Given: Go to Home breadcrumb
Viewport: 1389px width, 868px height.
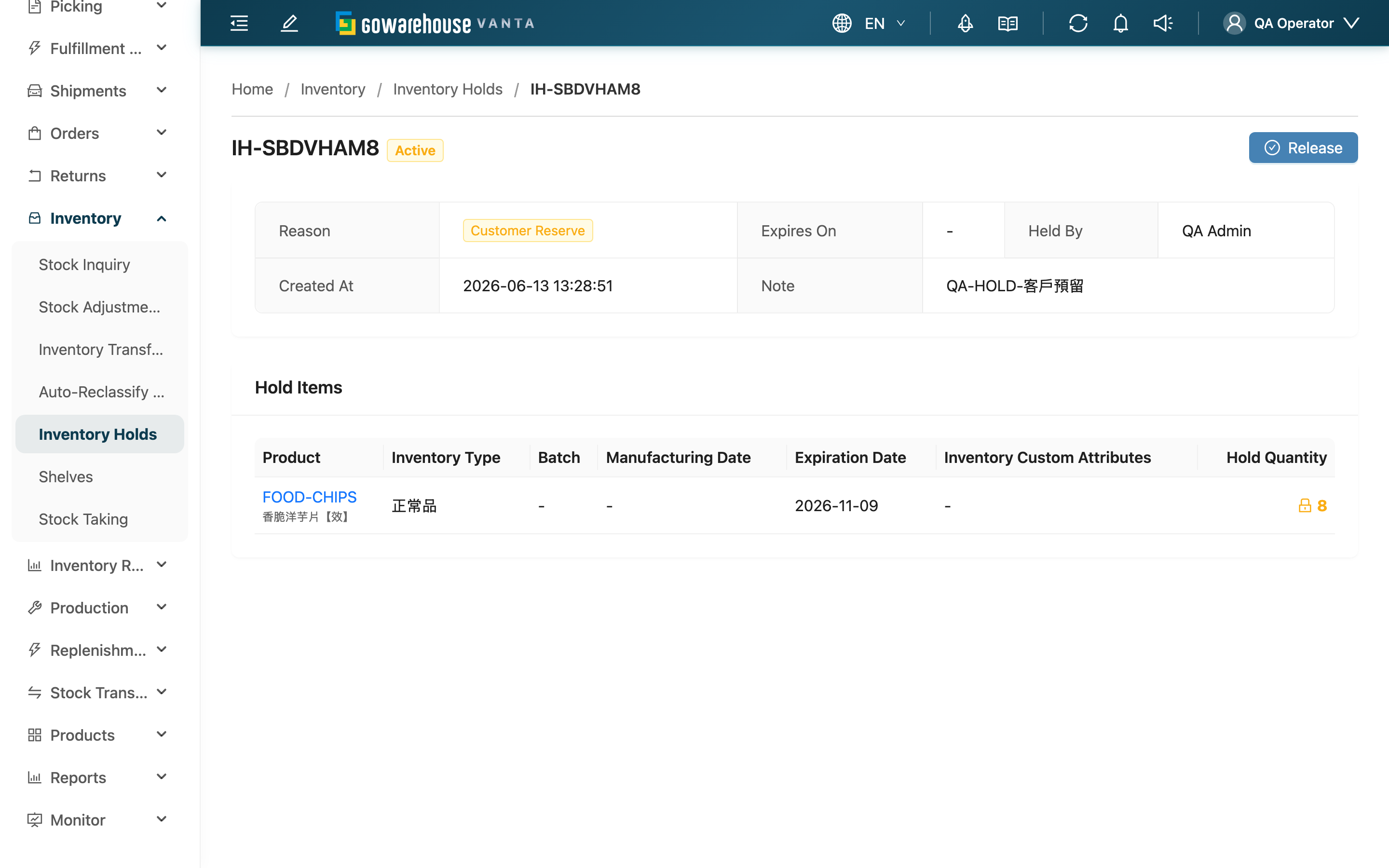Looking at the screenshot, I should (x=252, y=89).
